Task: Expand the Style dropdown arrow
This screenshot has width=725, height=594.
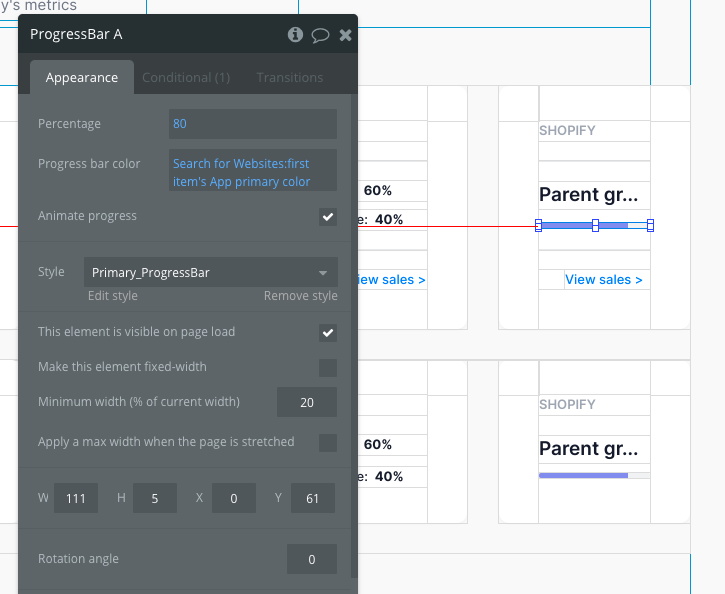Action: [323, 273]
